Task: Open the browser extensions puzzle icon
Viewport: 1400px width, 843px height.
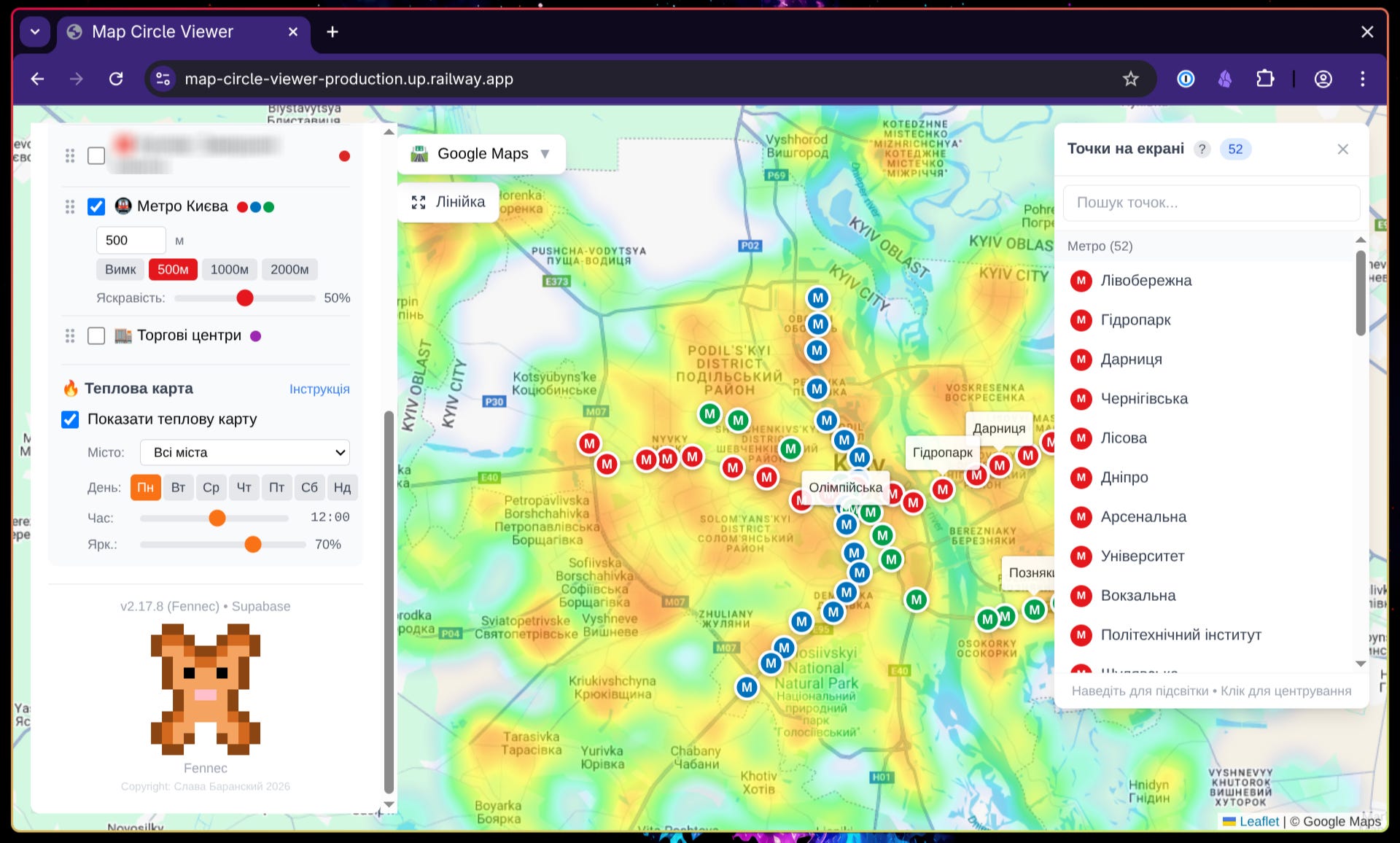Action: (x=1265, y=79)
